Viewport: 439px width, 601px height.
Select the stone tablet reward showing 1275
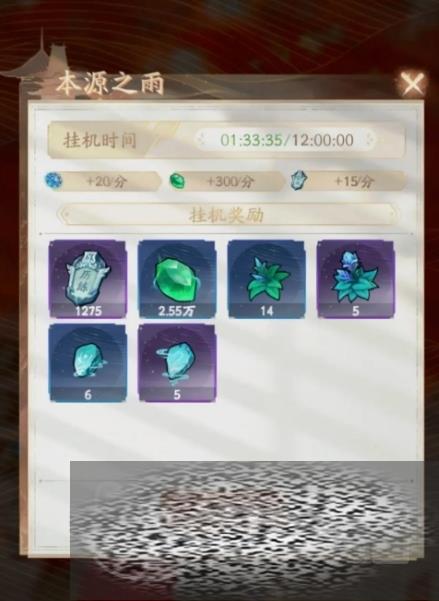(88, 279)
